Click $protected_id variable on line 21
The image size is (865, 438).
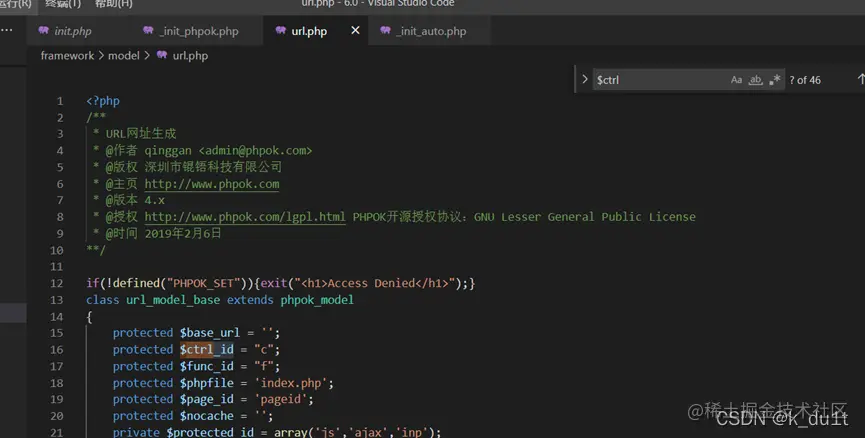click(210, 432)
